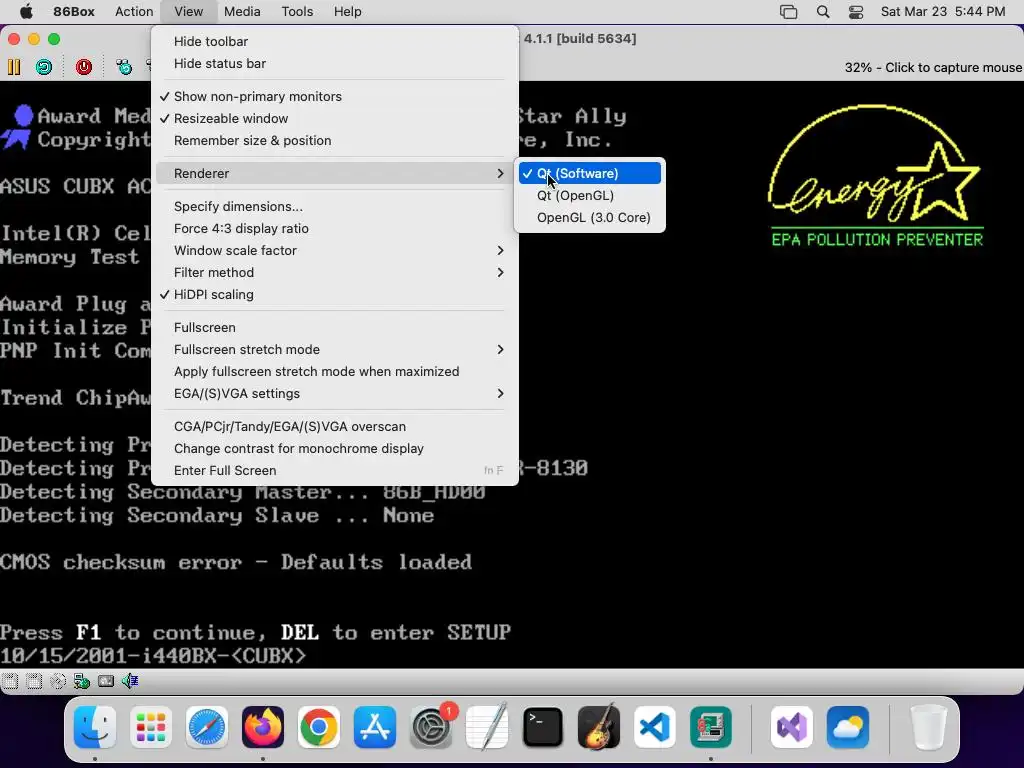Open the 86Box application menu
Screen dimensions: 1024x768
[x=74, y=12]
